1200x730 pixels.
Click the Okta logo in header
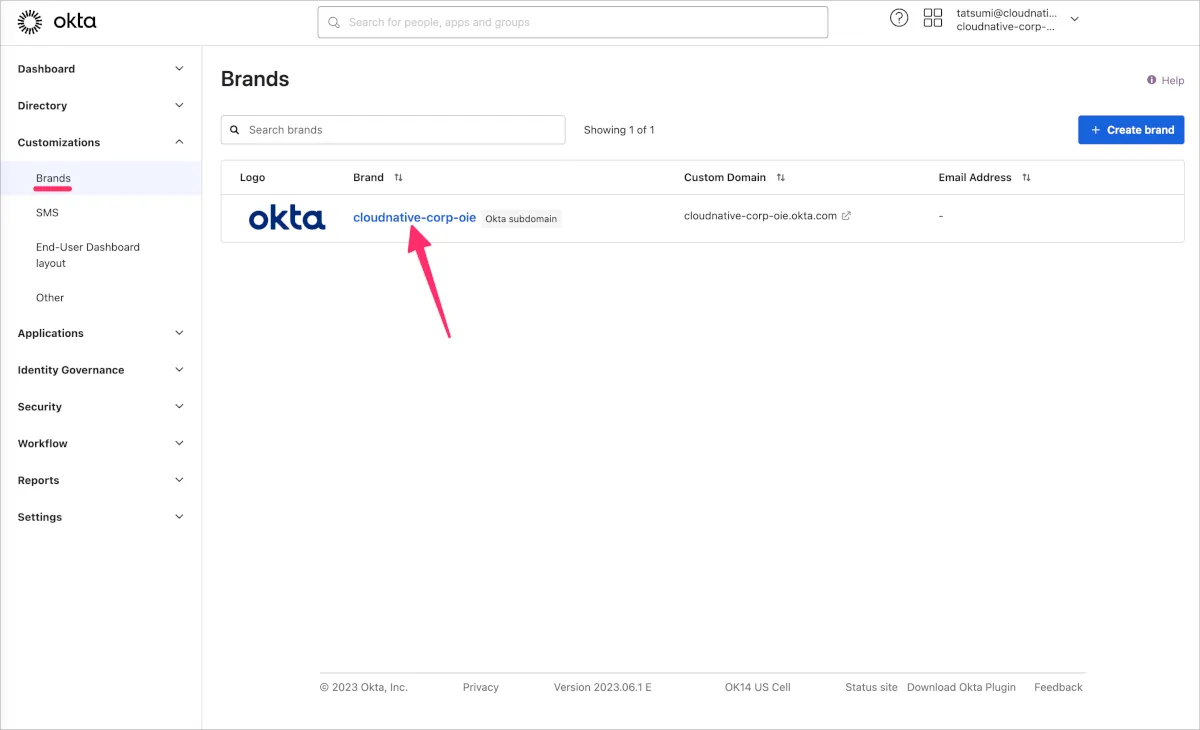[x=57, y=21]
